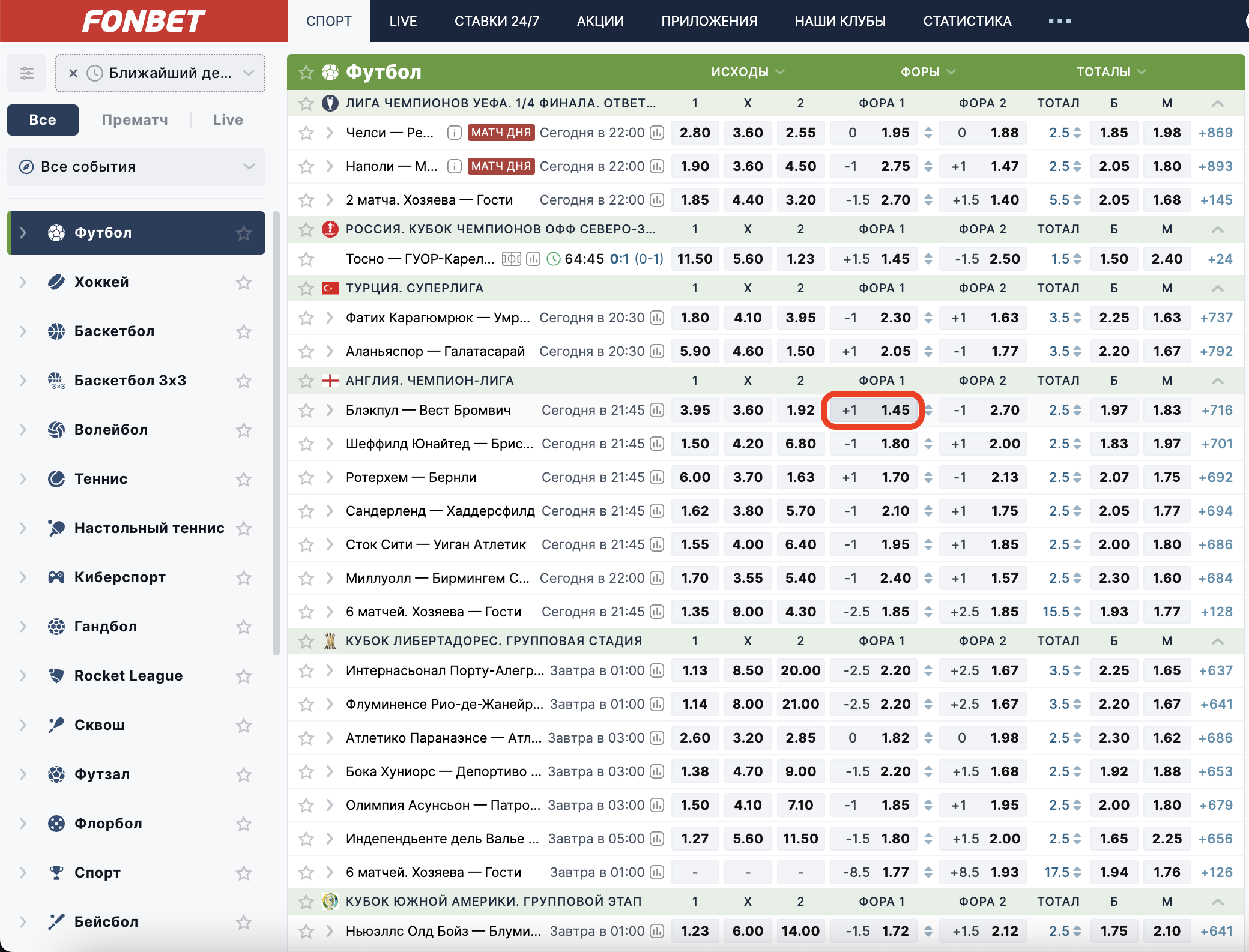Viewport: 1249px width, 952px height.
Task: Select the Флорбол sport icon
Action: pos(56,824)
